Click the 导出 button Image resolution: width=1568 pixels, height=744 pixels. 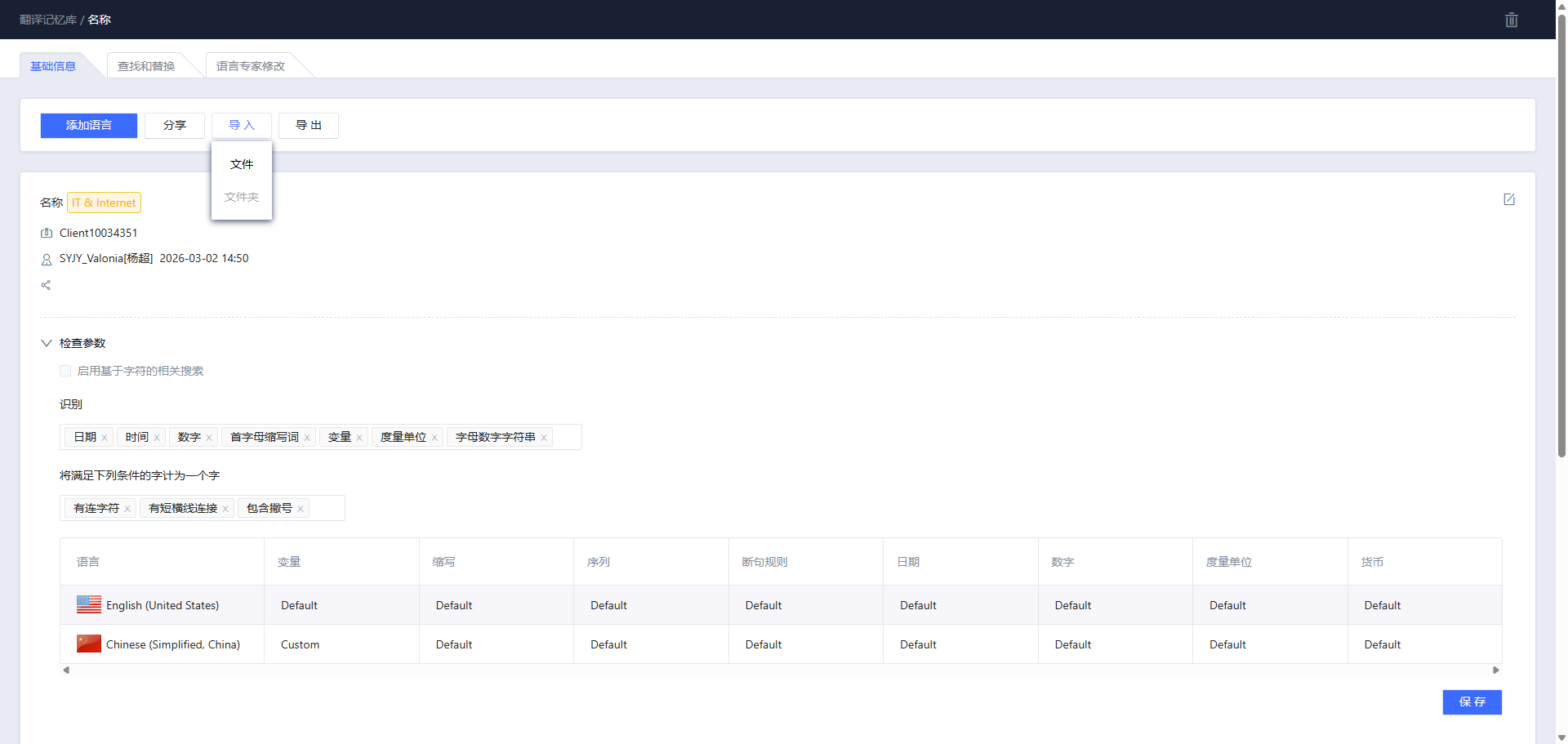pos(309,125)
